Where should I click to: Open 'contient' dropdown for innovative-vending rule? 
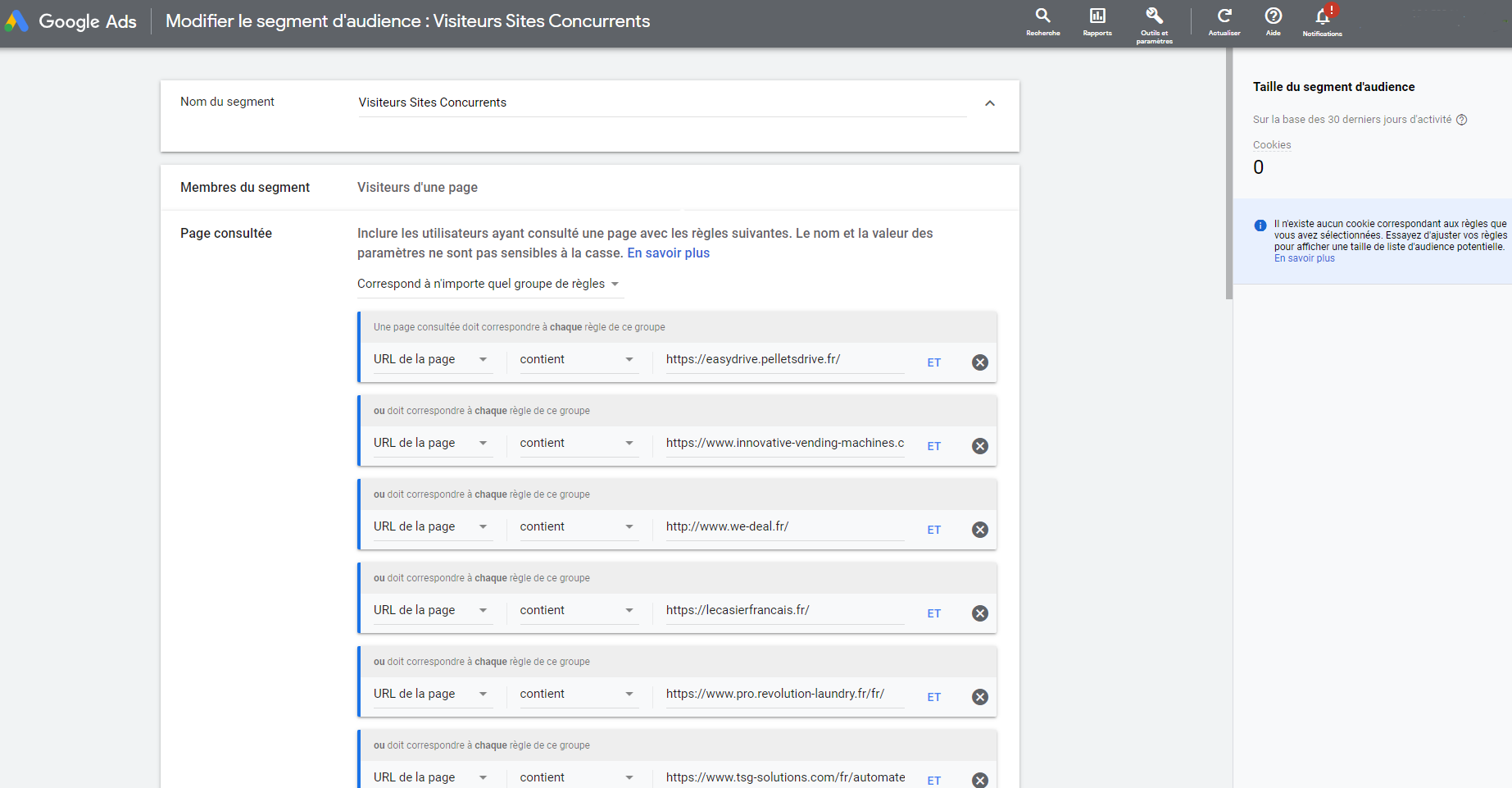[579, 443]
